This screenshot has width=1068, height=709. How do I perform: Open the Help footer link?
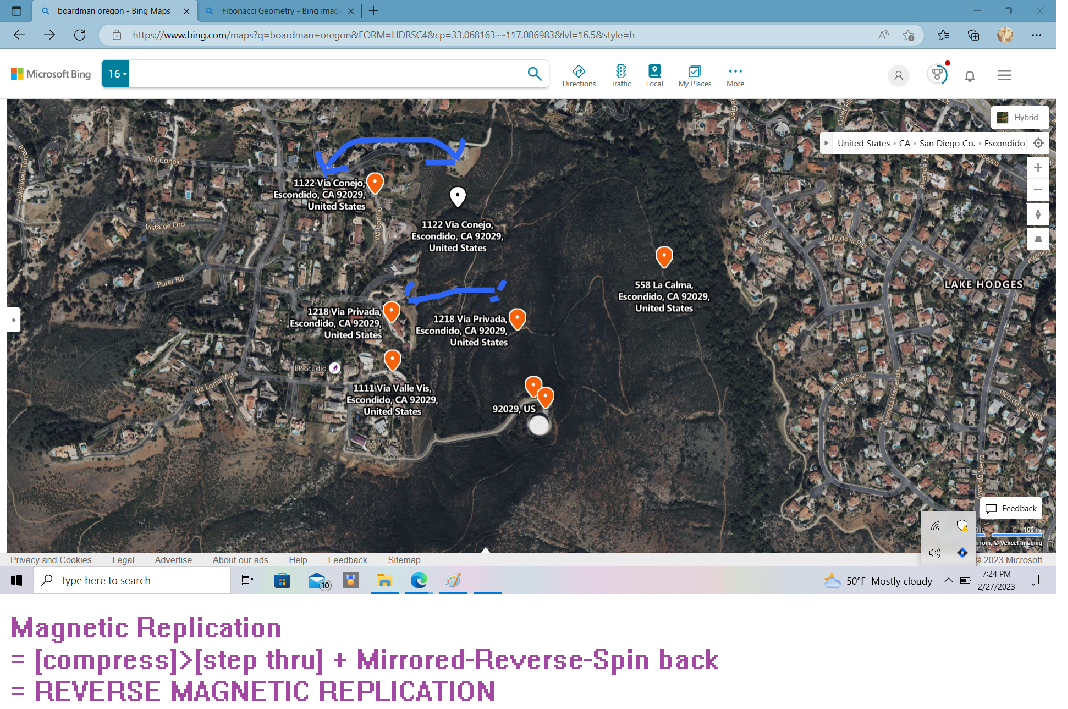[x=298, y=560]
